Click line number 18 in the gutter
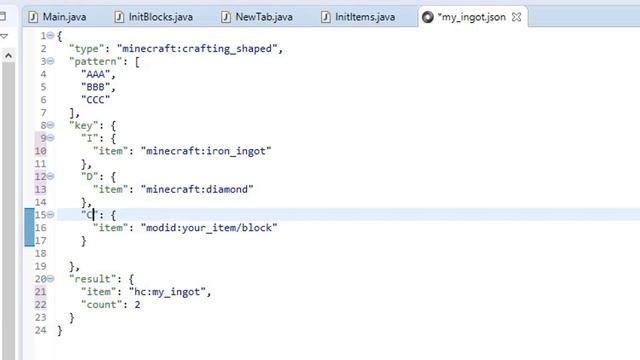640x360 pixels. pyautogui.click(x=40, y=253)
